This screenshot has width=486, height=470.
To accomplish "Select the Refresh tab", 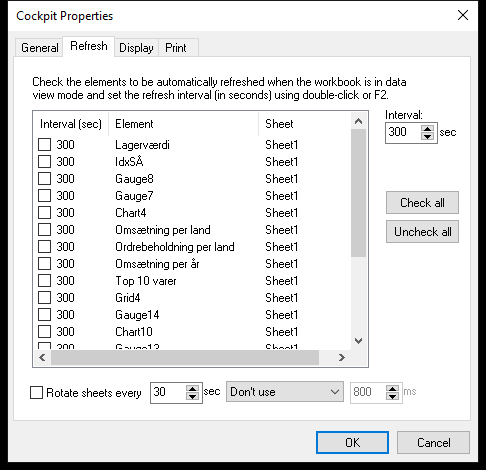I will pyautogui.click(x=89, y=46).
